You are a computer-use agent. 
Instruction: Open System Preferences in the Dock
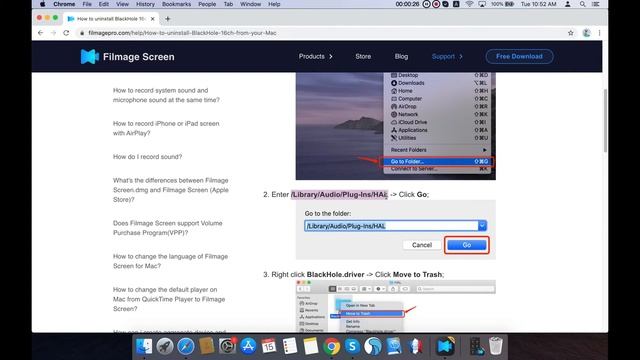(227, 346)
